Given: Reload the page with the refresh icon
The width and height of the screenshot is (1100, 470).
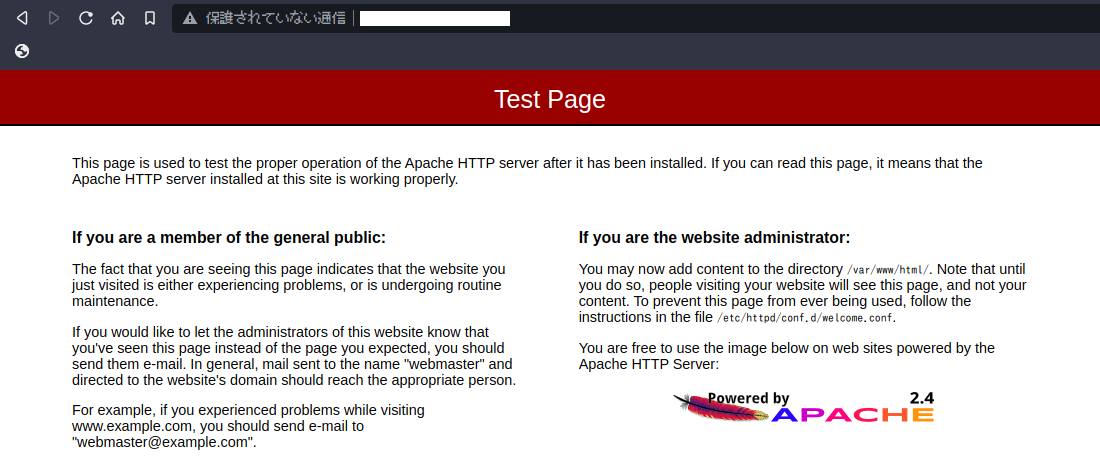Looking at the screenshot, I should tap(86, 18).
